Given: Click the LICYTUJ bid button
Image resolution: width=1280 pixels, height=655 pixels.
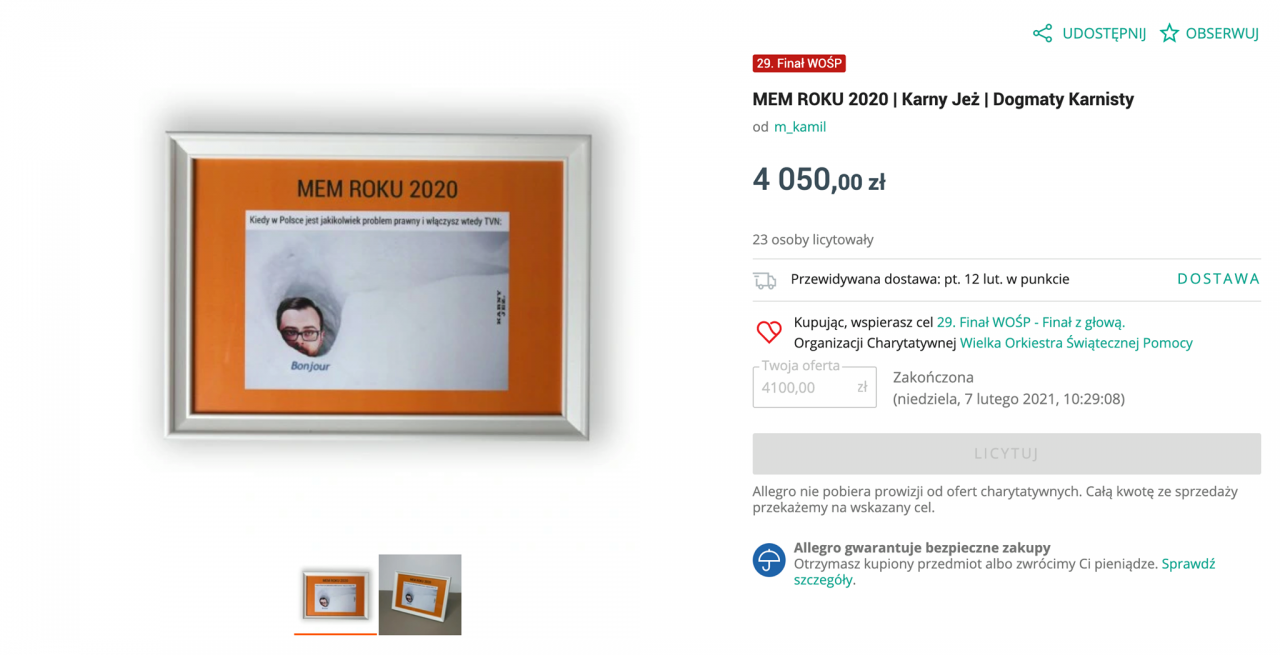Looking at the screenshot, I should [1006, 454].
